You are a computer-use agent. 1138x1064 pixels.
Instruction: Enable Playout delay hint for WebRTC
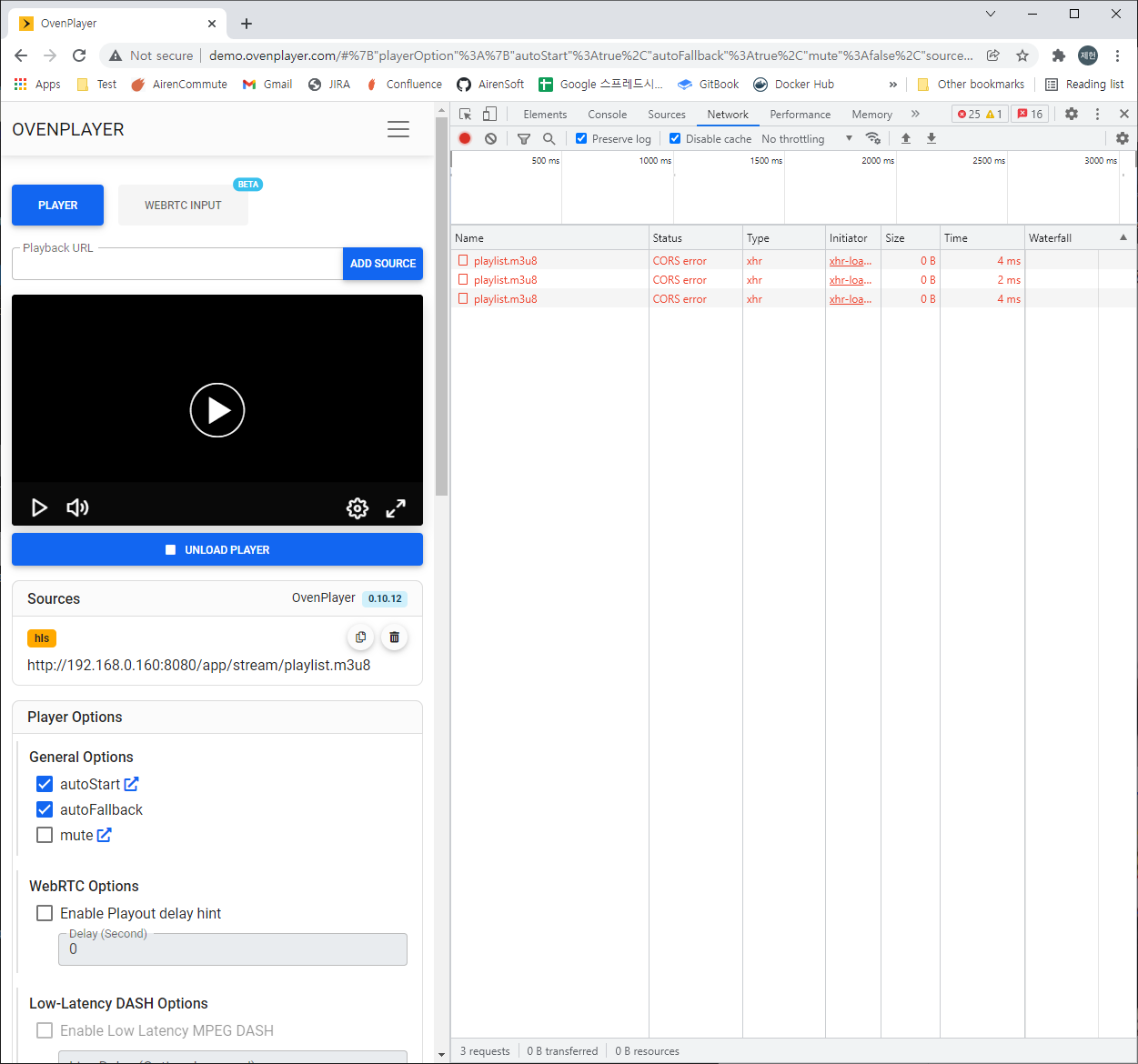[x=45, y=912]
